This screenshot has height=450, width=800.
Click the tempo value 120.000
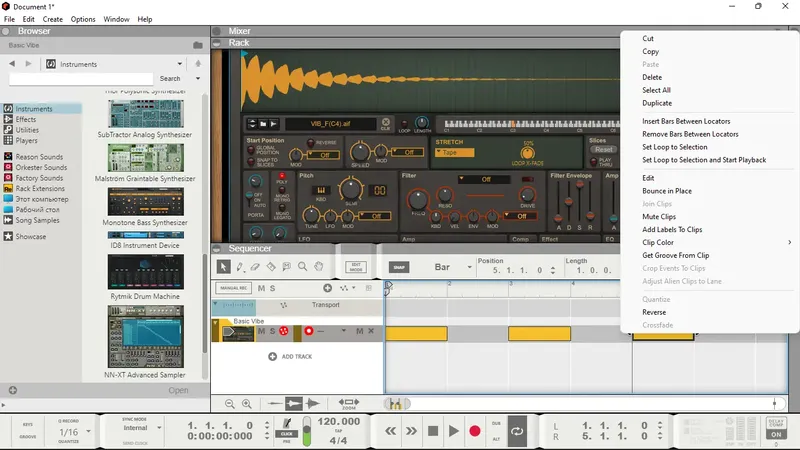[x=338, y=421]
